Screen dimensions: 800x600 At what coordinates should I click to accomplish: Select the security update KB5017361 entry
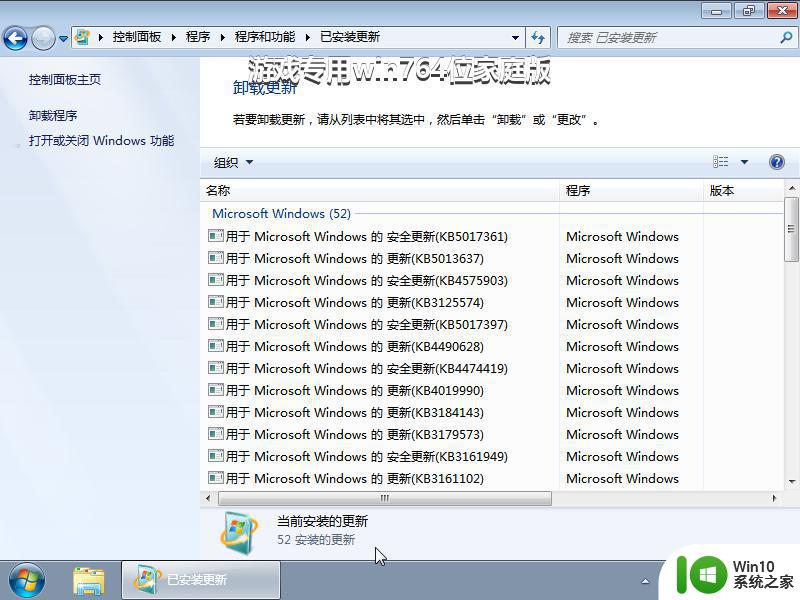[x=366, y=237]
